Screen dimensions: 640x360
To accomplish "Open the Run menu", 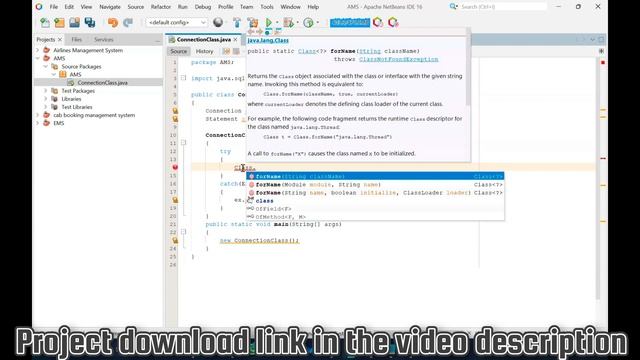I will (182, 7).
